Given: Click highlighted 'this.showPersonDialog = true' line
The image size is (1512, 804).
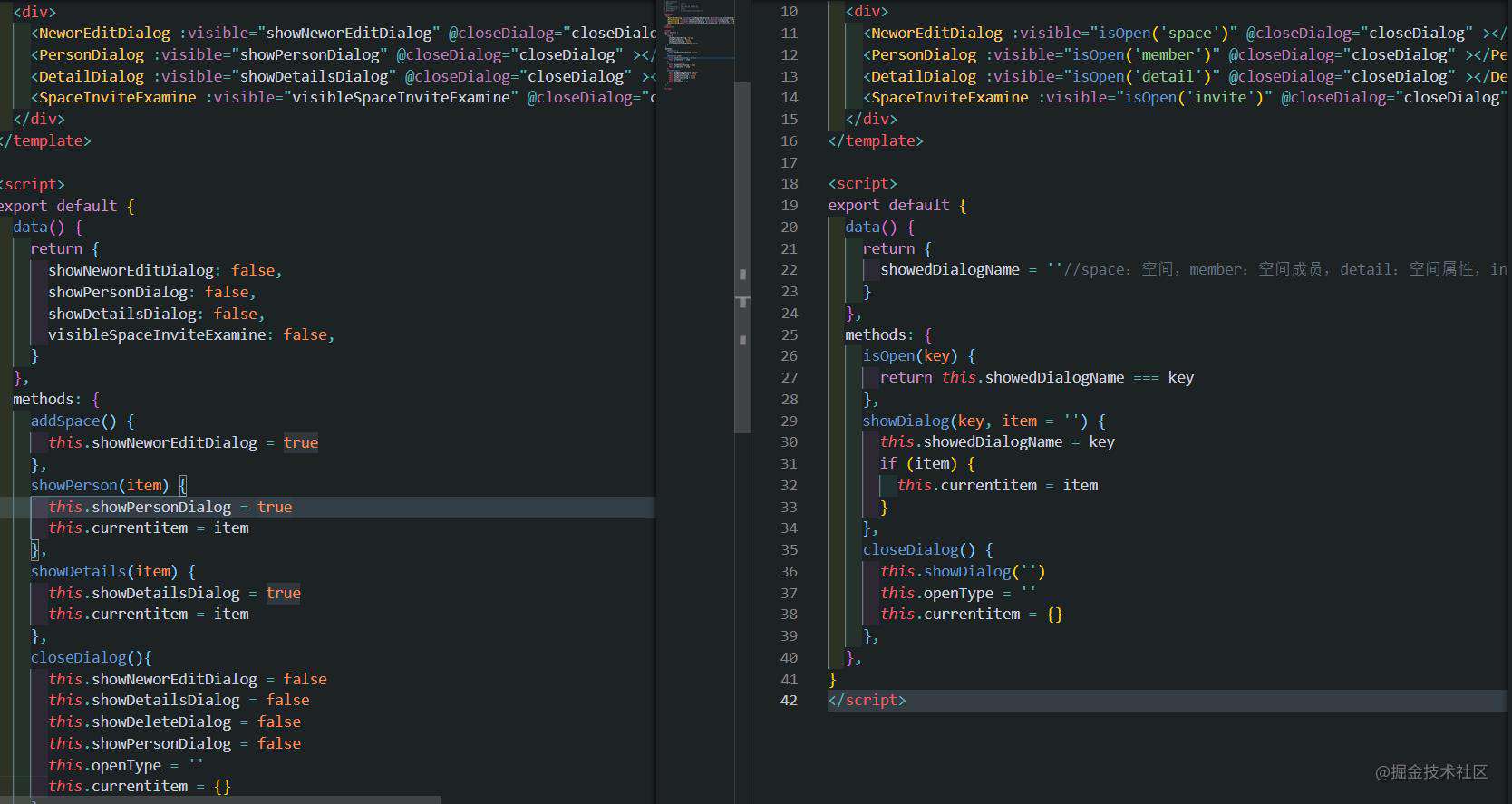Looking at the screenshot, I should (x=170, y=508).
